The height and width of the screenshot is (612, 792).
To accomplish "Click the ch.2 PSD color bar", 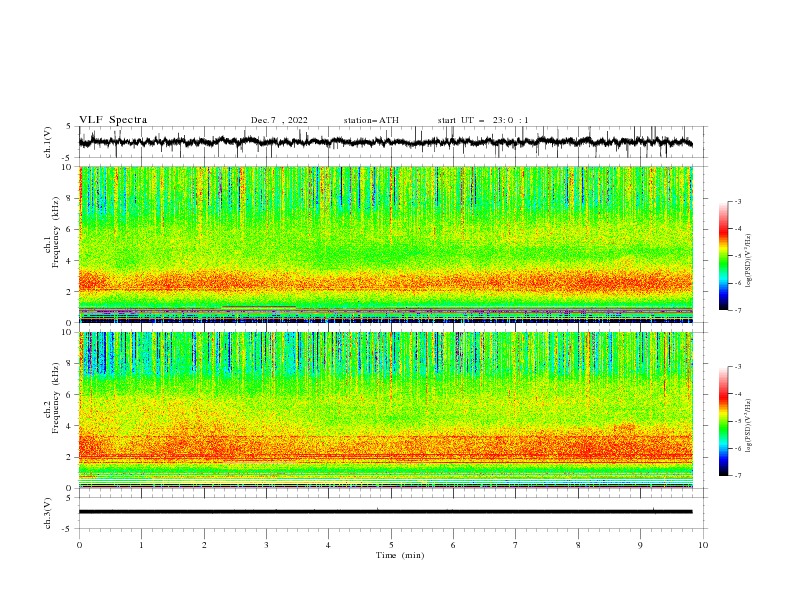I will (724, 421).
